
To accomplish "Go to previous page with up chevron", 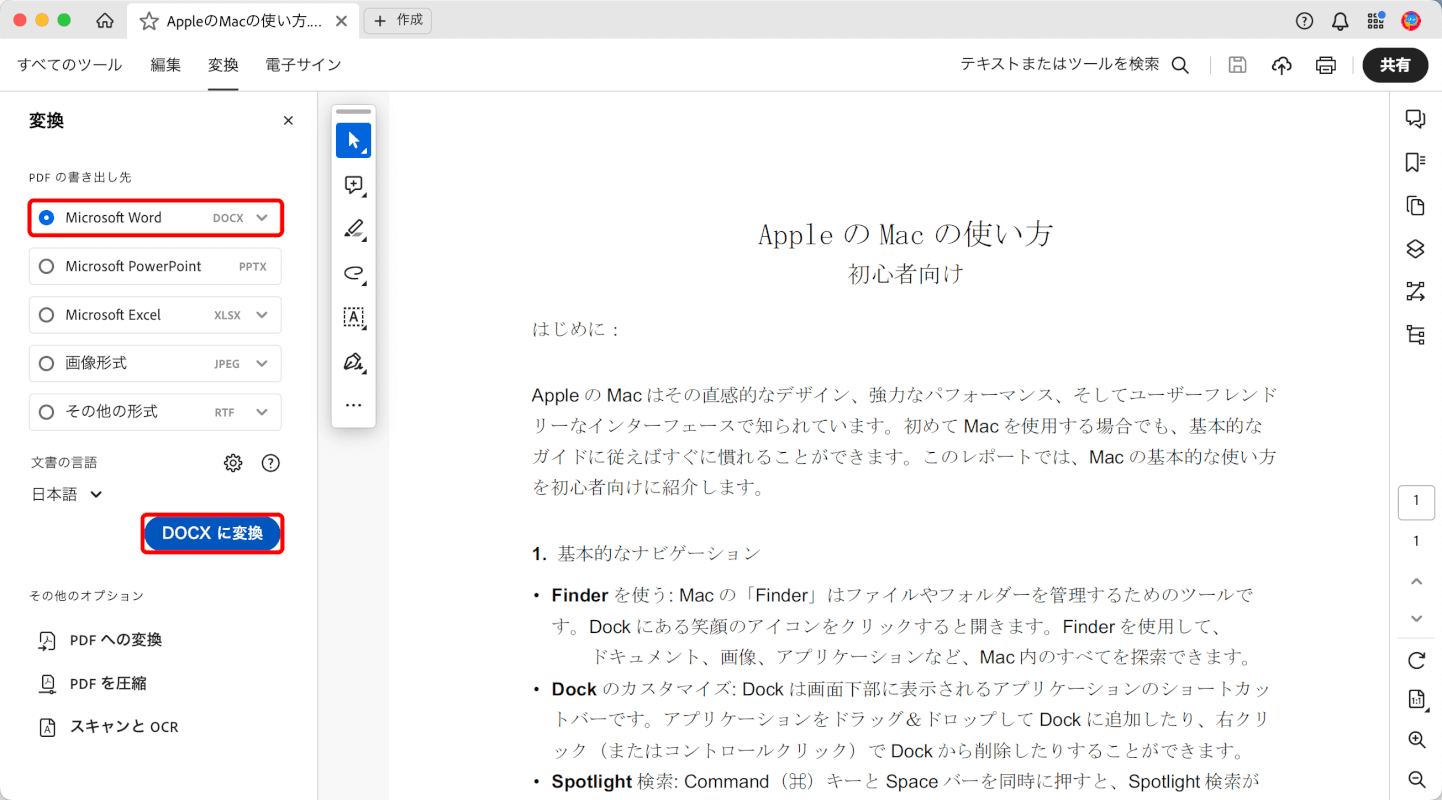I will 1416,581.
